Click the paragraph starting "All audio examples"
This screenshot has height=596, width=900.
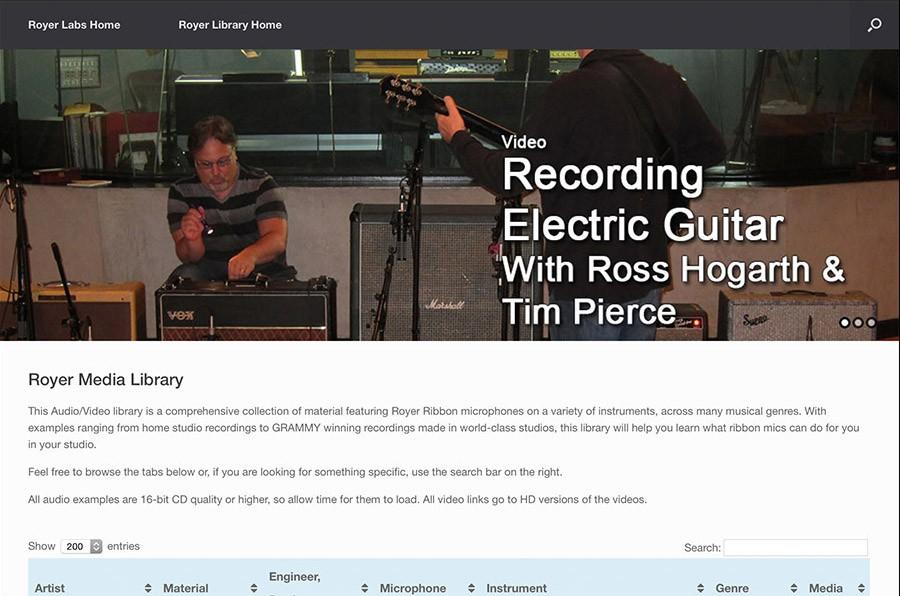[x=338, y=500]
